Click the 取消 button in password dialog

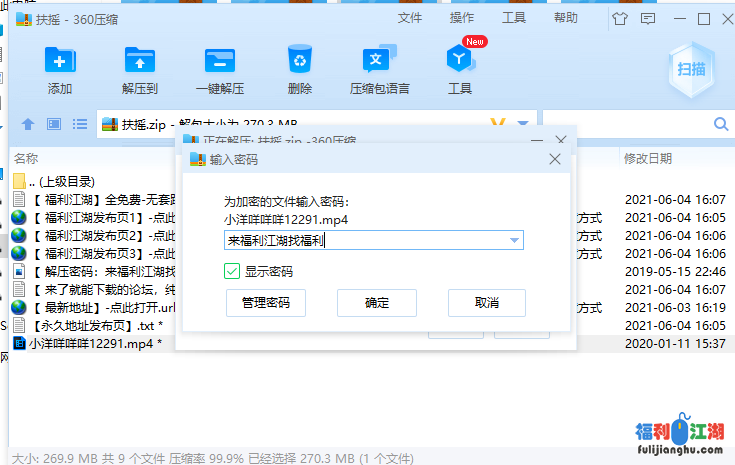point(487,303)
